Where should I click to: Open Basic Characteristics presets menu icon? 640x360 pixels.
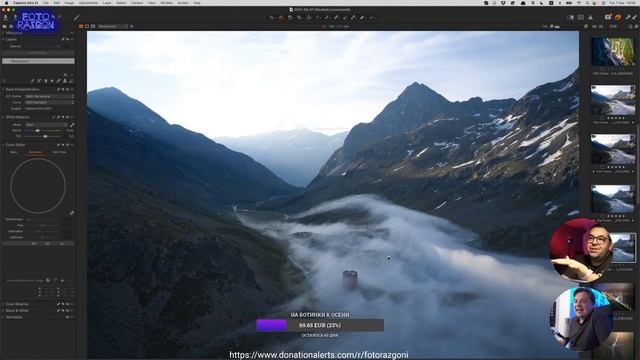(x=68, y=89)
